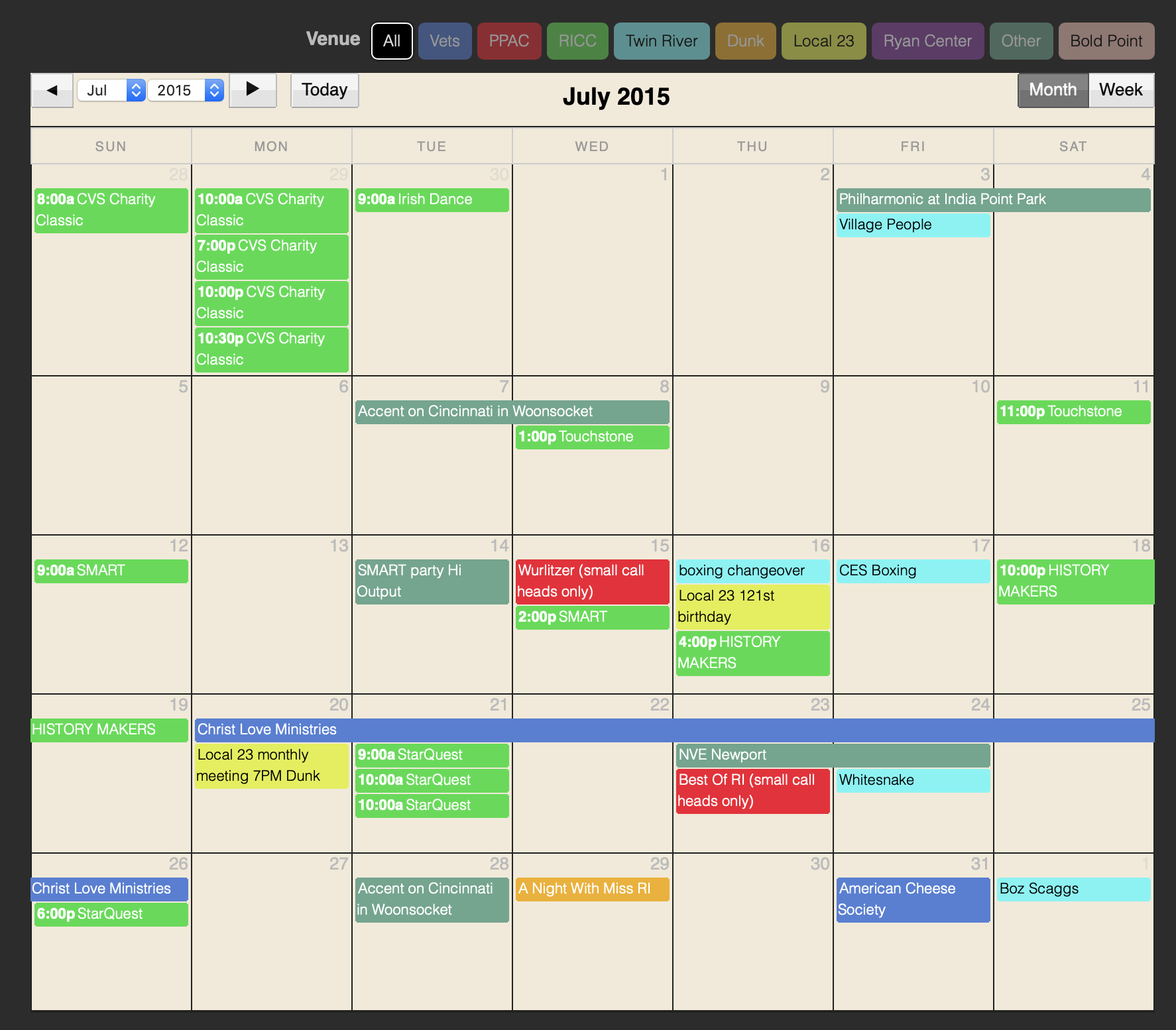Screen dimensions: 1176x1030
Task: Advance to next month with right arrow
Action: point(253,90)
